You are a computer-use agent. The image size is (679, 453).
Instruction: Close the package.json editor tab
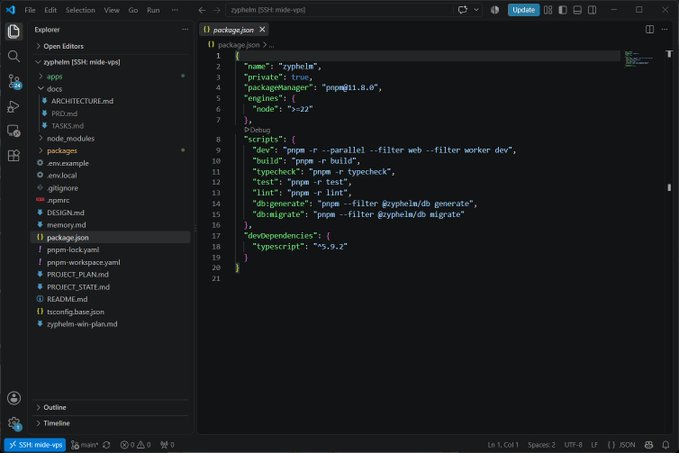[x=262, y=29]
